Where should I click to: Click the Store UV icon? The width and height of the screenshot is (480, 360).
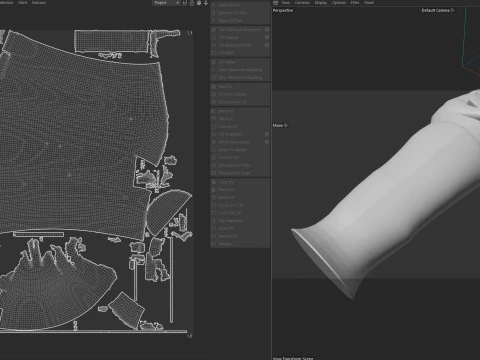pos(214,228)
